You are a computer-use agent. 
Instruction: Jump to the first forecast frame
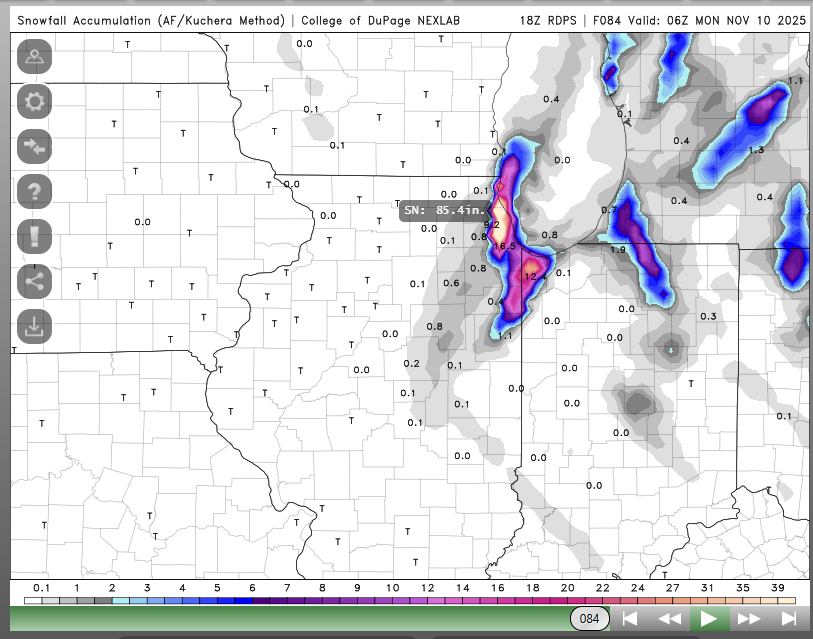629,619
